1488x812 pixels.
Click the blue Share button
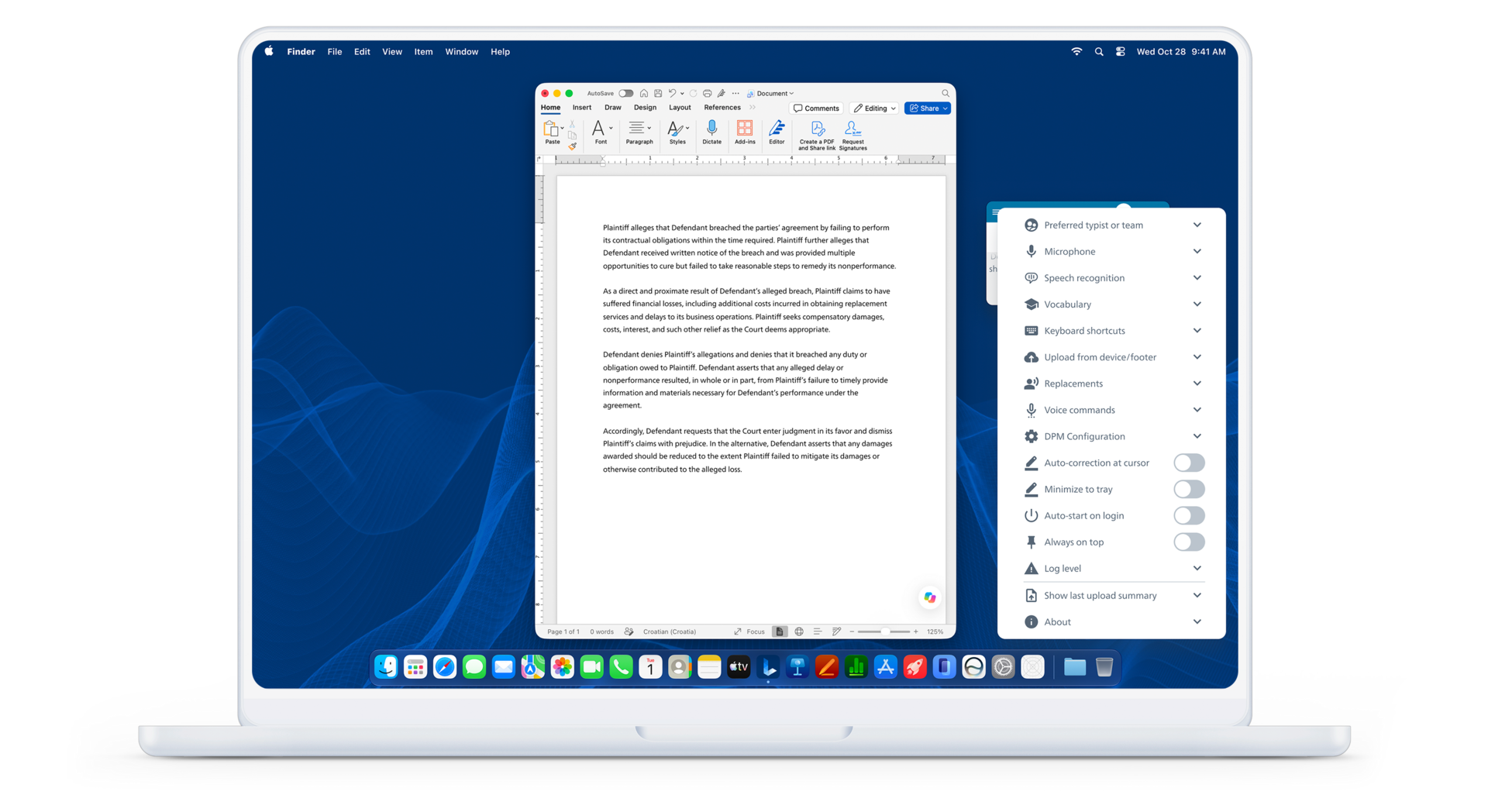coord(927,108)
